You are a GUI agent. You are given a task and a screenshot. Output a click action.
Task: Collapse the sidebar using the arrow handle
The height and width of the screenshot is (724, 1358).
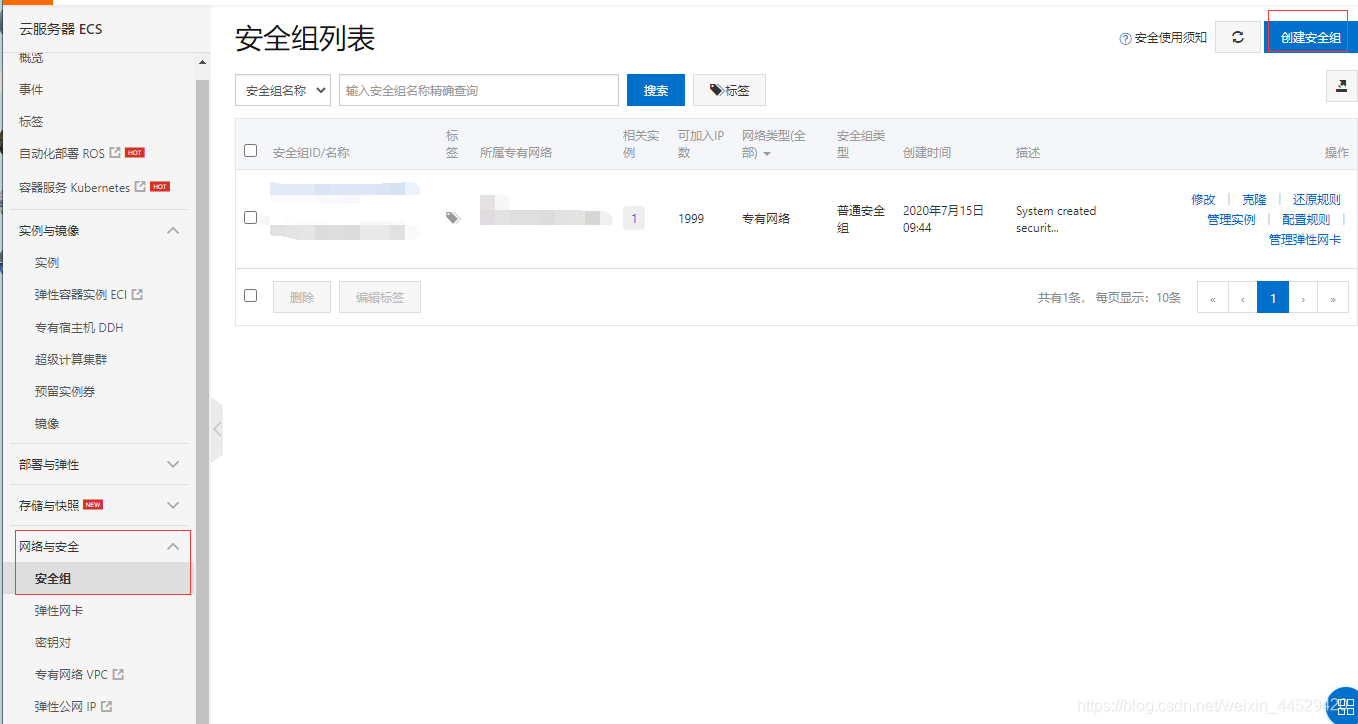coord(217,429)
